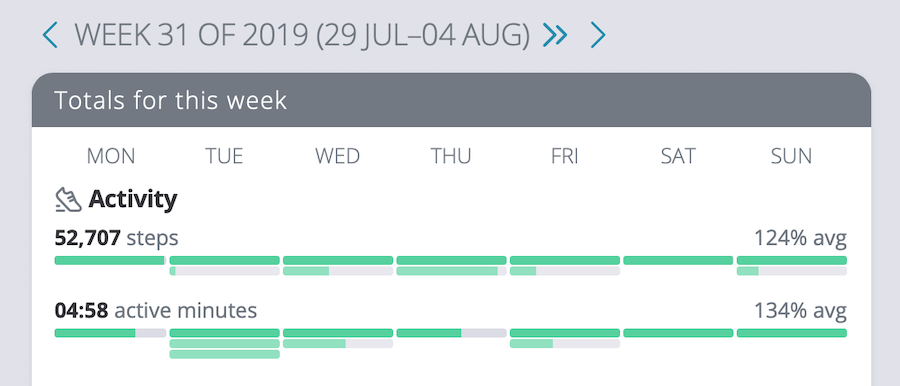The image size is (900, 386).
Task: Select the SAT column header
Action: point(678,156)
